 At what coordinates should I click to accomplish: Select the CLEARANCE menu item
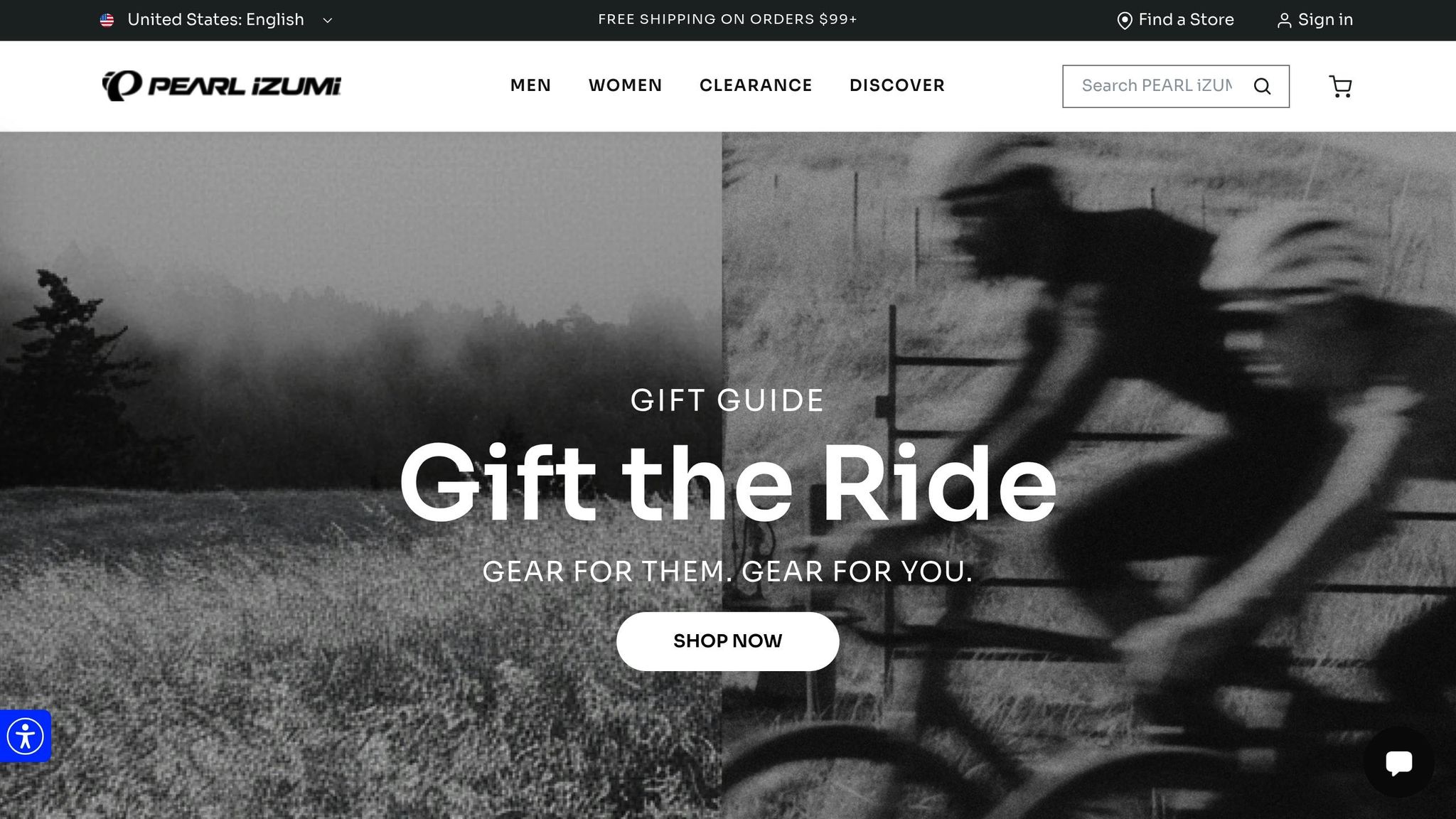pyautogui.click(x=756, y=85)
